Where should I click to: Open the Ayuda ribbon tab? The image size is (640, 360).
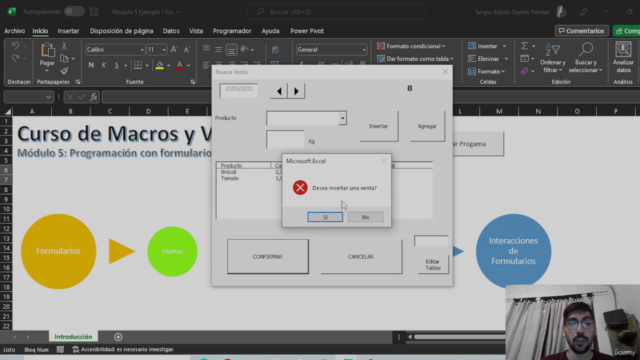270,31
